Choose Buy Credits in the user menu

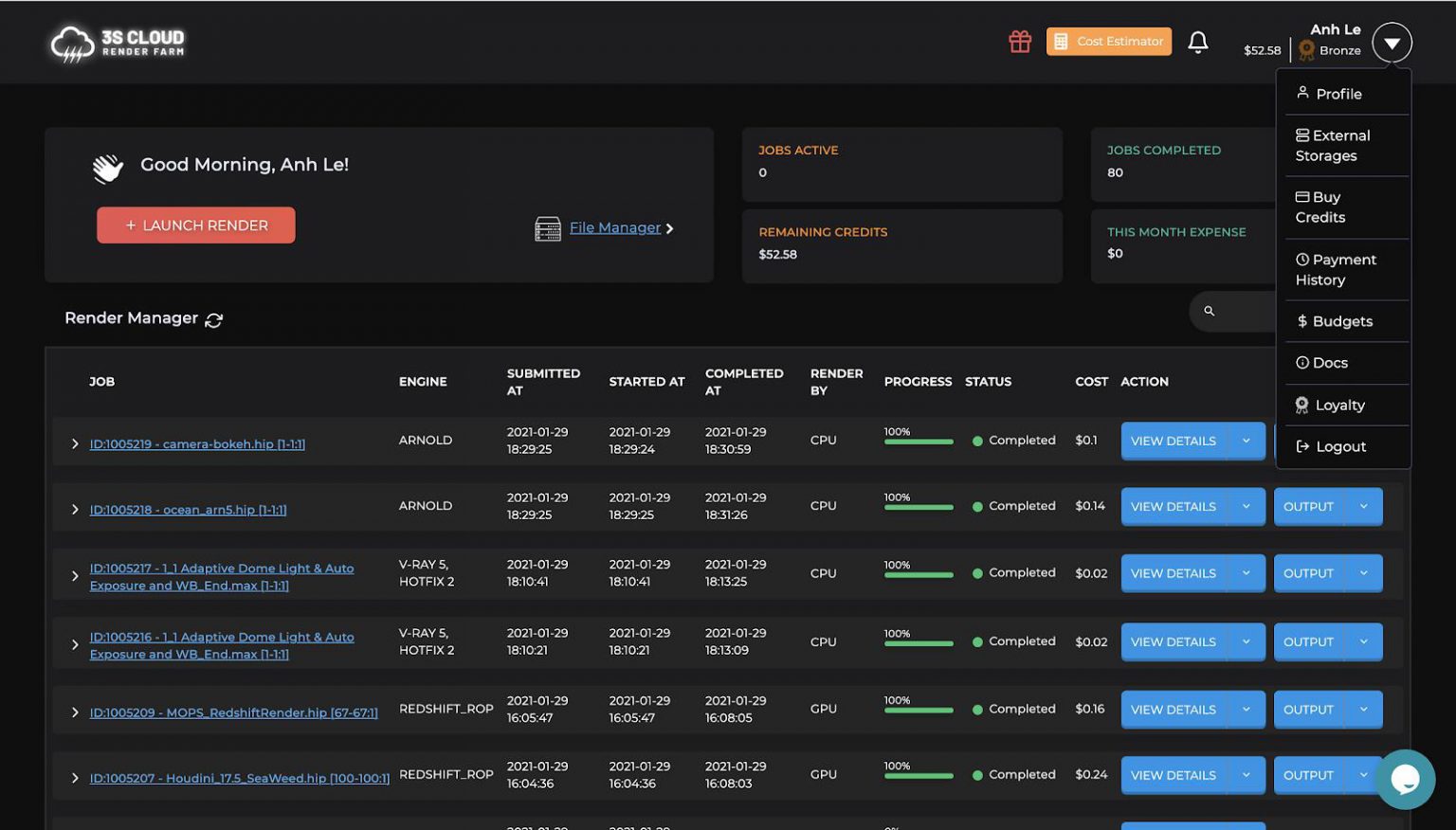tap(1320, 207)
